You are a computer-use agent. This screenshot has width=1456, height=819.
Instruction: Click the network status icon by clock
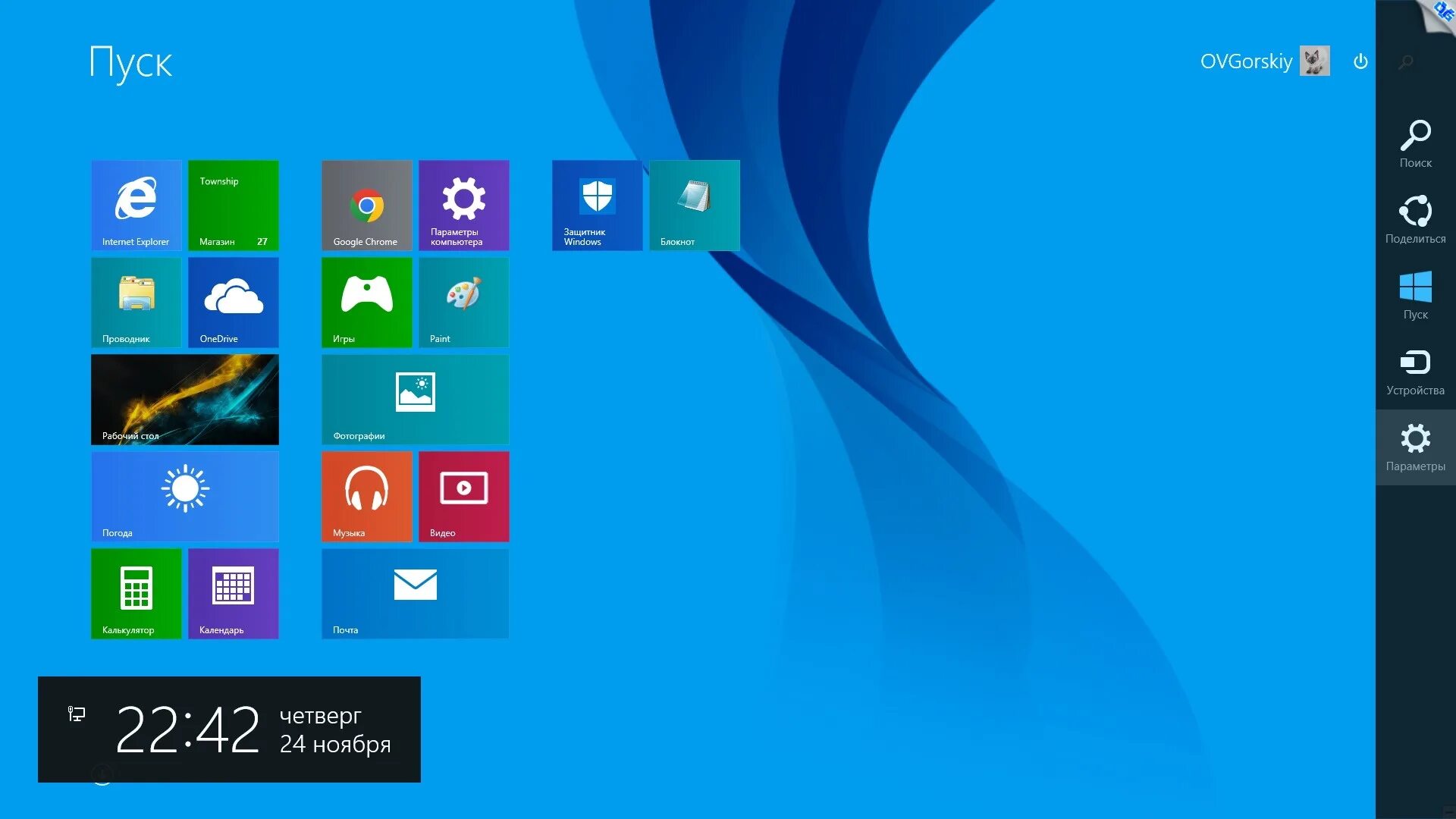coord(77,714)
